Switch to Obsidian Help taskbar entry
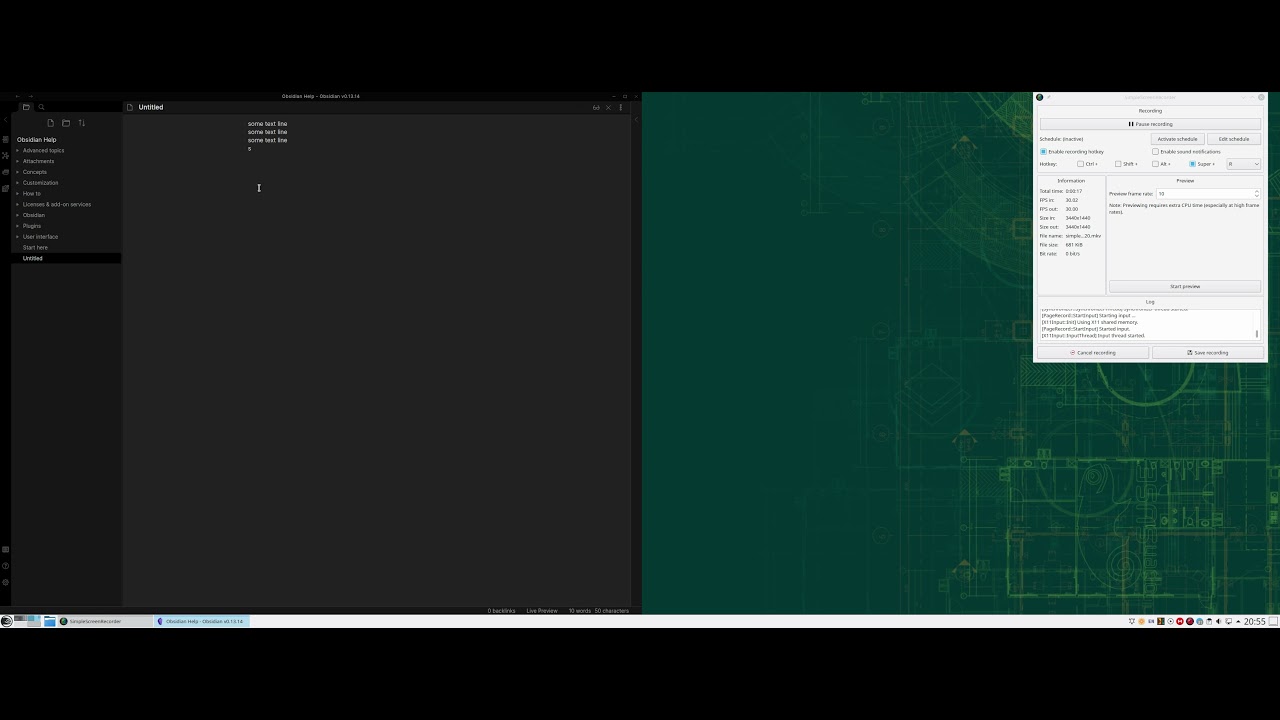Screen dimensions: 1280x720 pos(200,621)
